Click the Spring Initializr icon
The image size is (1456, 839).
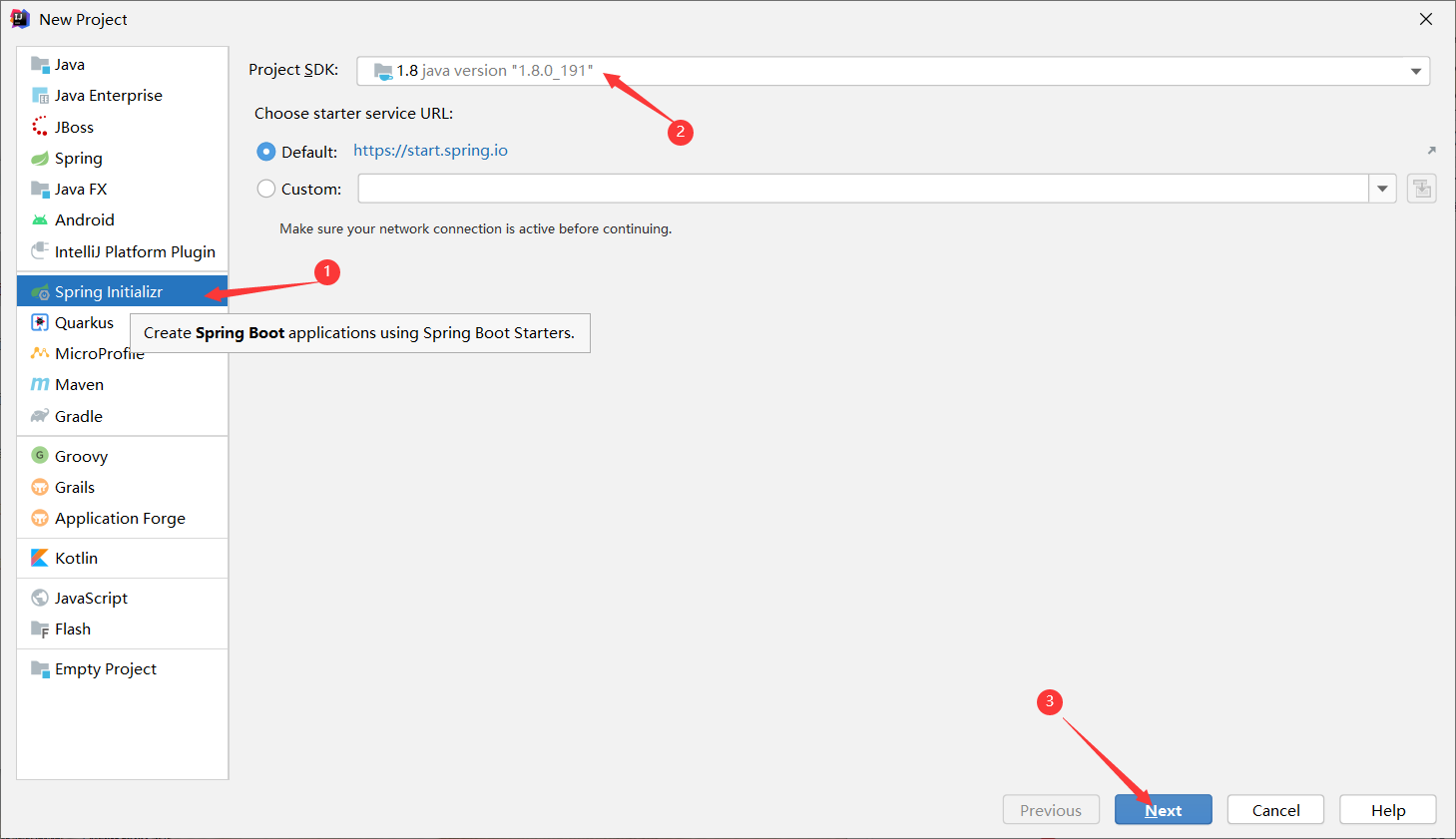pos(40,292)
